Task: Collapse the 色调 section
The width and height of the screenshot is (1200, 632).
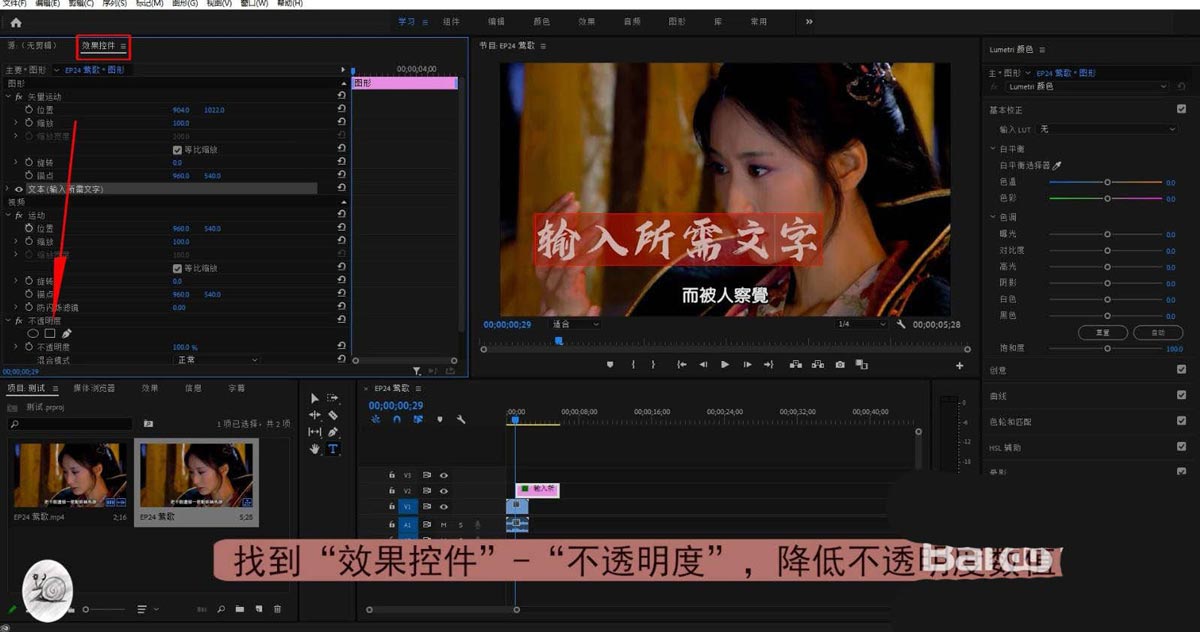Action: click(992, 217)
